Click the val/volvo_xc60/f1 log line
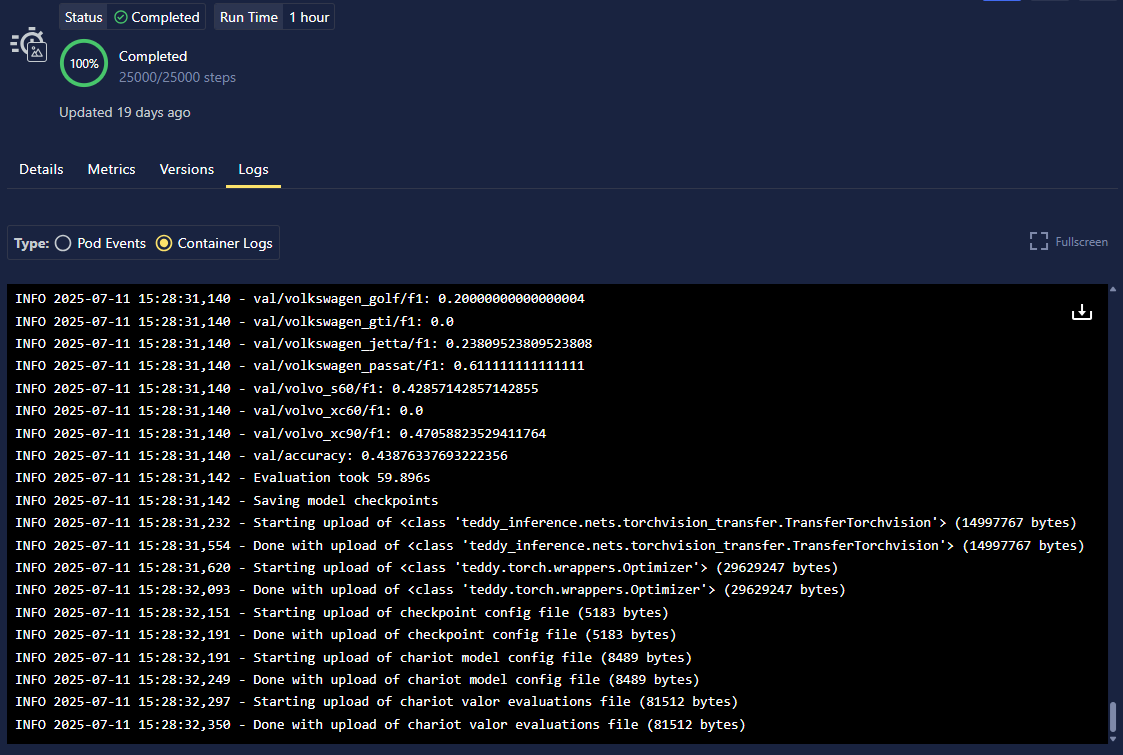 click(x=219, y=411)
